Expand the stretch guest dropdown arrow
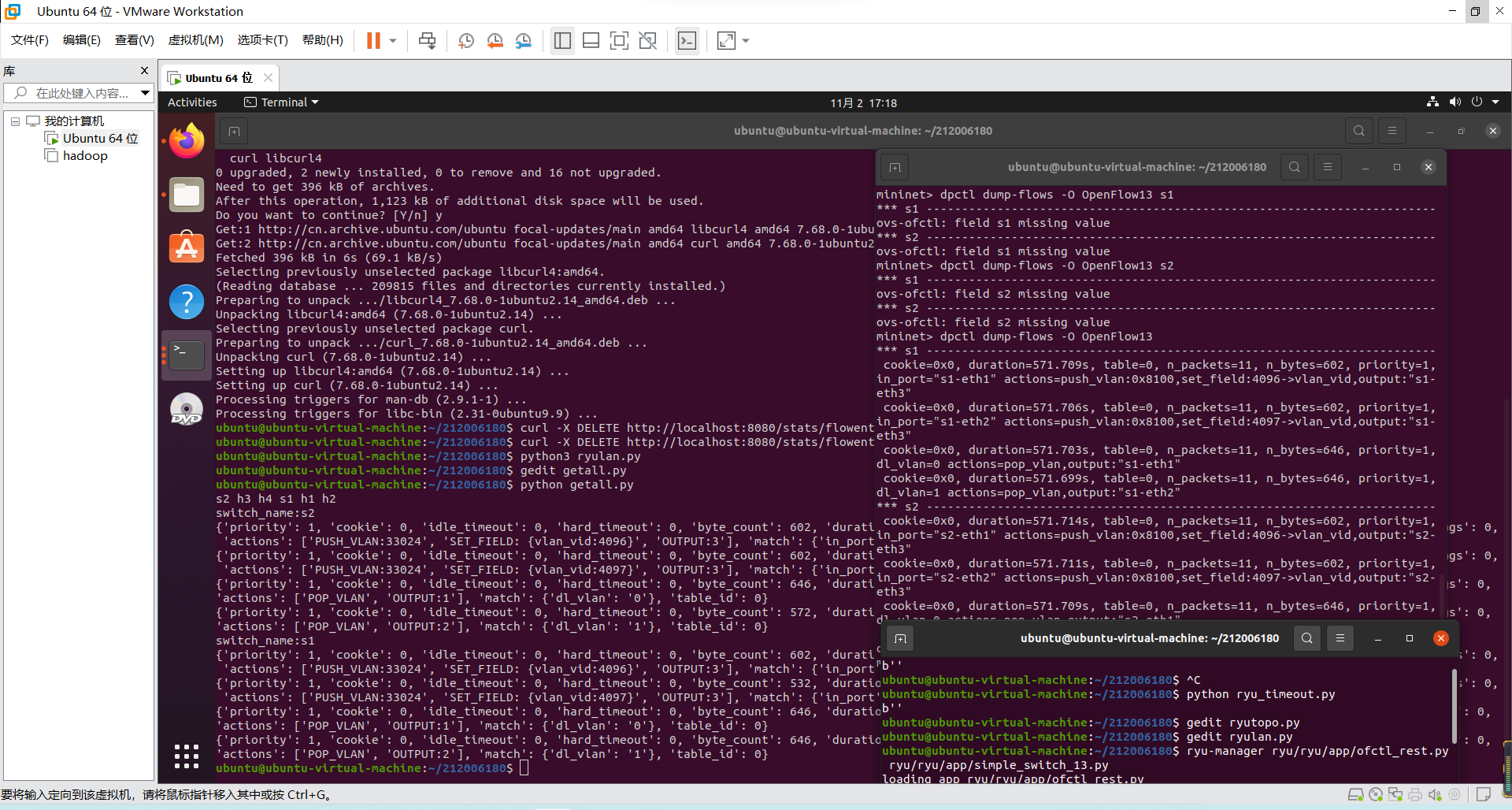Image resolution: width=1512 pixels, height=810 pixels. (x=746, y=40)
